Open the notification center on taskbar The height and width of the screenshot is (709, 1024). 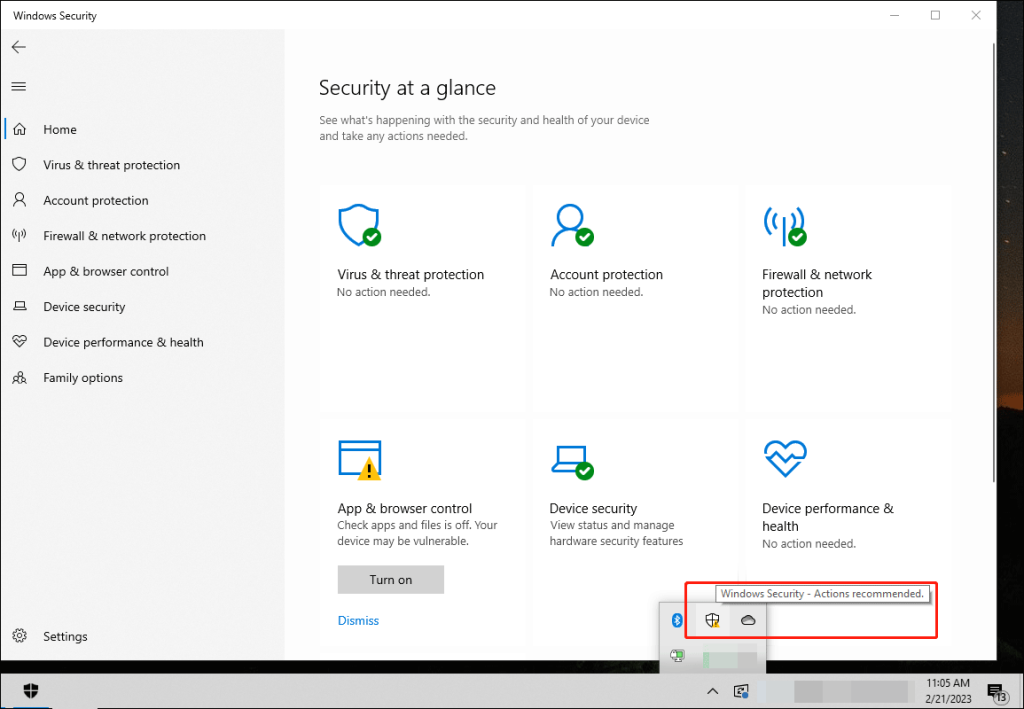(x=996, y=691)
